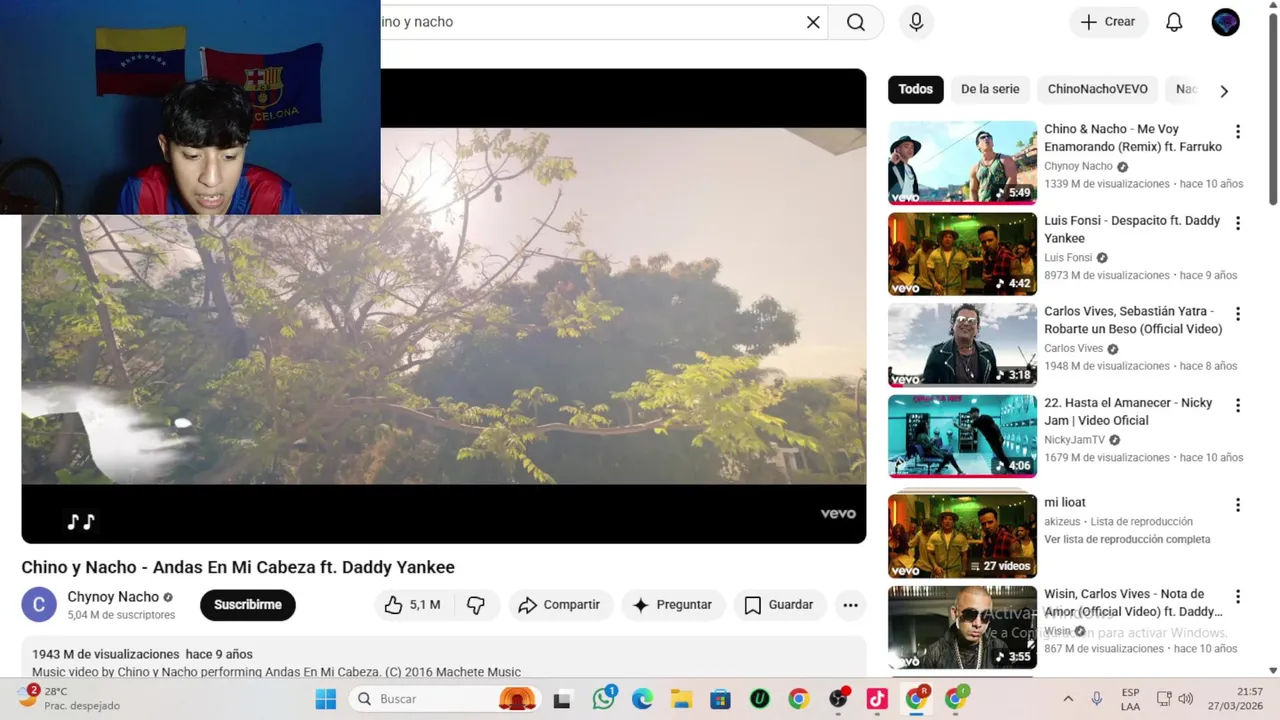This screenshot has height=720, width=1280.
Task: Click Ver lista de reproducción completa
Action: click(1127, 539)
